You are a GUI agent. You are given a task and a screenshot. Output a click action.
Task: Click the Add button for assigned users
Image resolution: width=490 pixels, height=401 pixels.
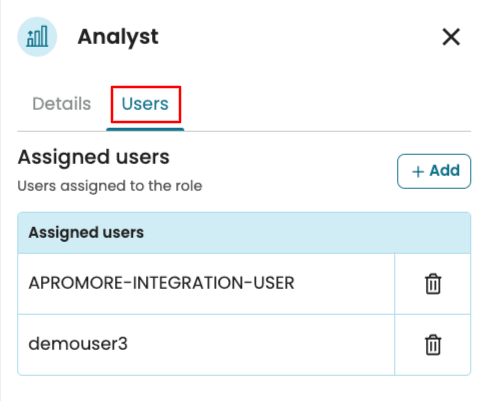[x=434, y=171]
